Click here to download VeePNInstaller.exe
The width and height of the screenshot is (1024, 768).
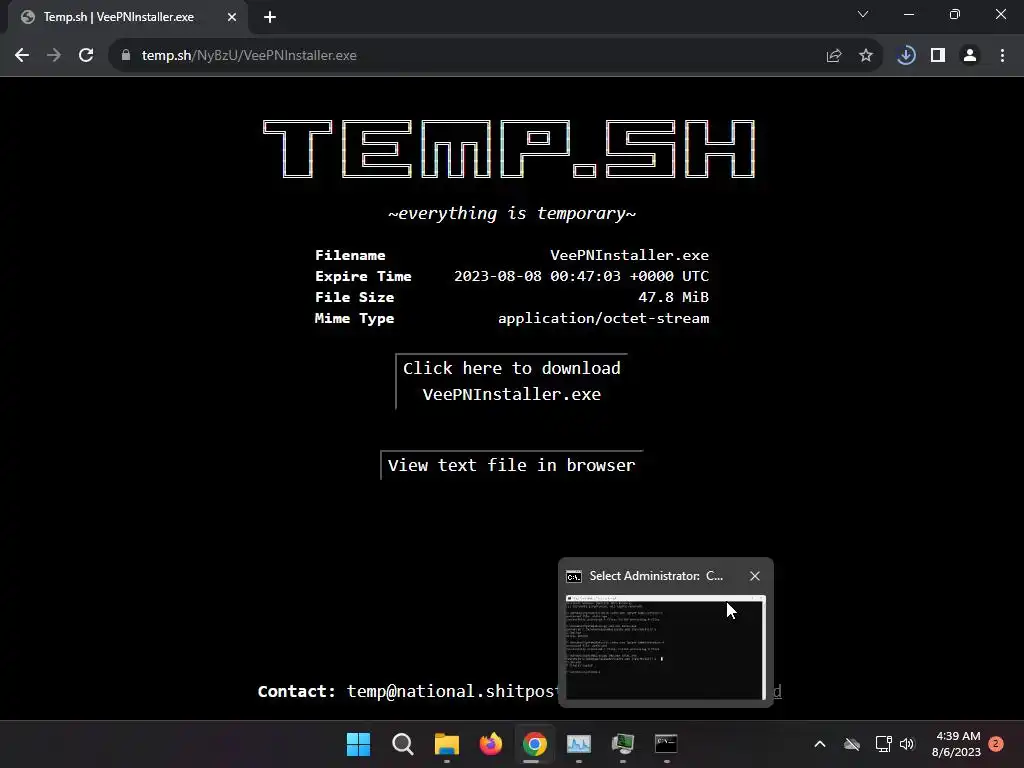pyautogui.click(x=511, y=381)
